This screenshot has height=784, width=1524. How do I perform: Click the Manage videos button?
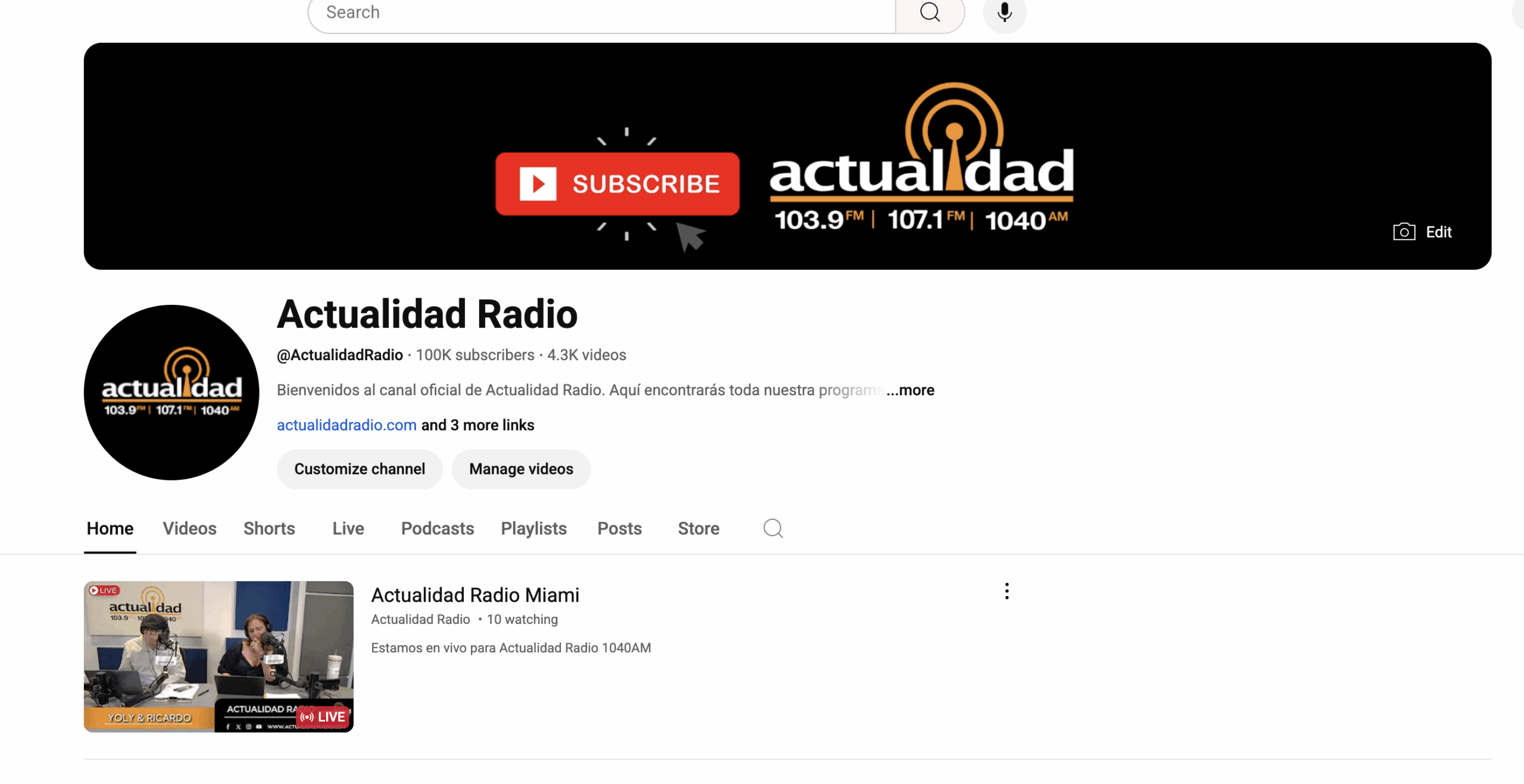(x=521, y=469)
